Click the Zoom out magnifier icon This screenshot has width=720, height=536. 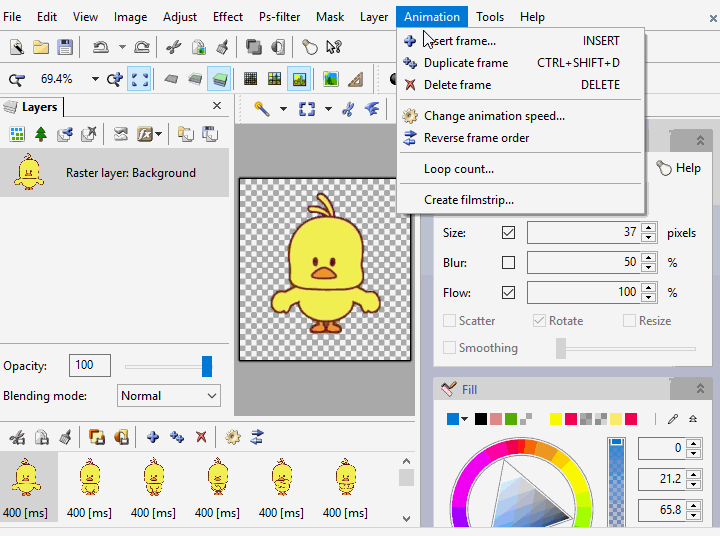tap(17, 79)
